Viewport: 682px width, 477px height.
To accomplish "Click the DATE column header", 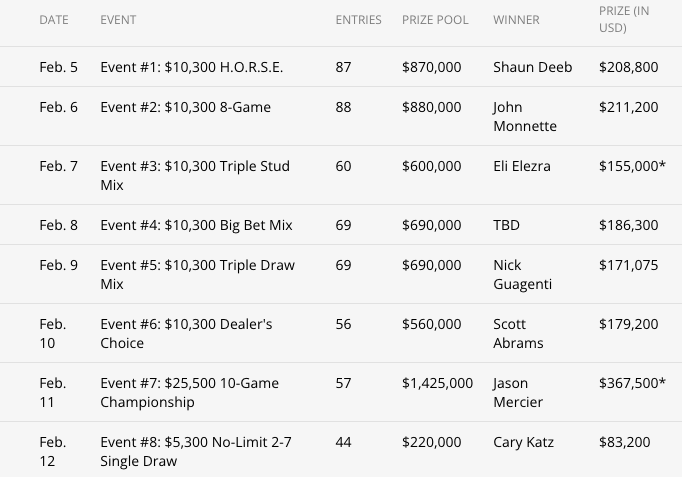I will [x=54, y=20].
